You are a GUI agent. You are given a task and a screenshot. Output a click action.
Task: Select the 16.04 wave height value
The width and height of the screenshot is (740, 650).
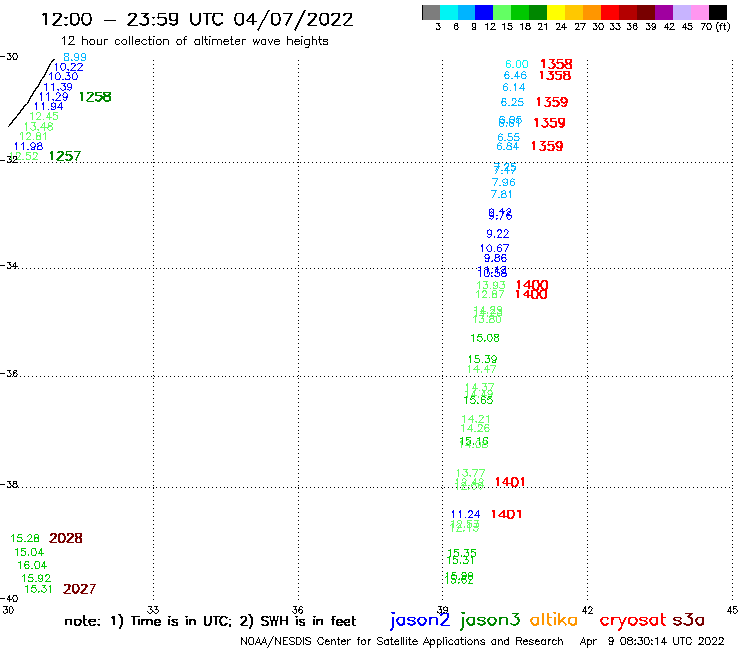(x=32, y=565)
